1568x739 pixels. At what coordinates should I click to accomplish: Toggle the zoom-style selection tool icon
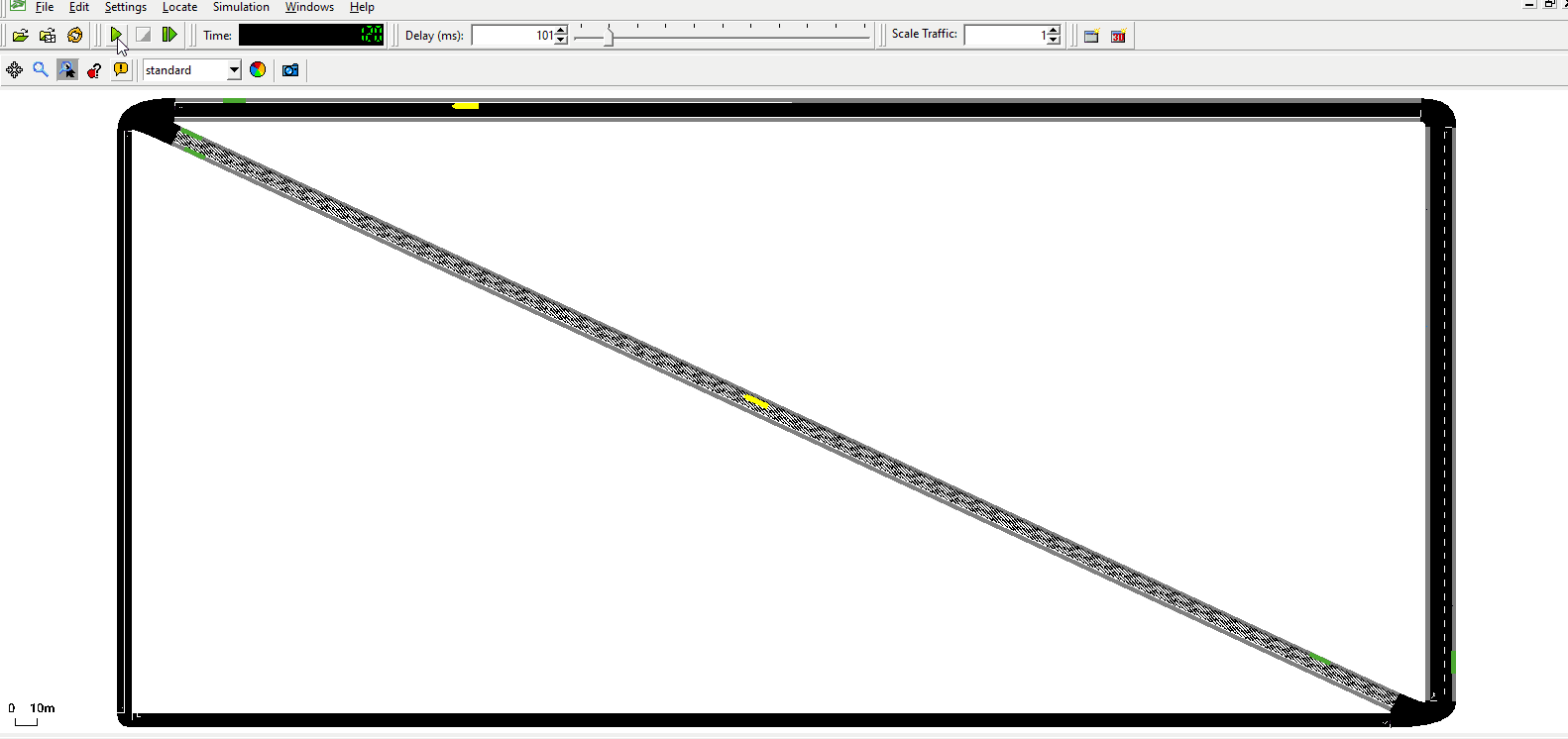[x=67, y=70]
